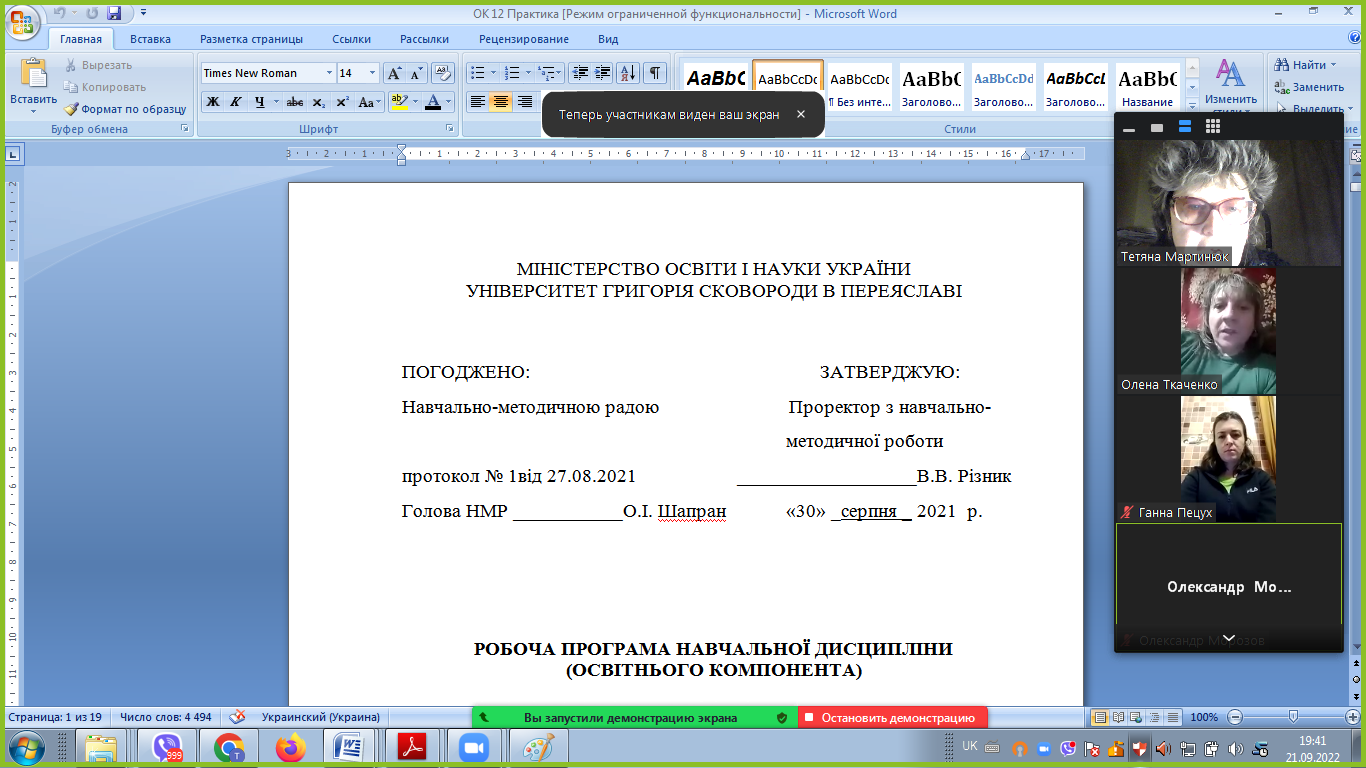Viewport: 1366px width, 768px height.
Task: Show paragraph marks pilcrow icon
Action: coord(655,73)
